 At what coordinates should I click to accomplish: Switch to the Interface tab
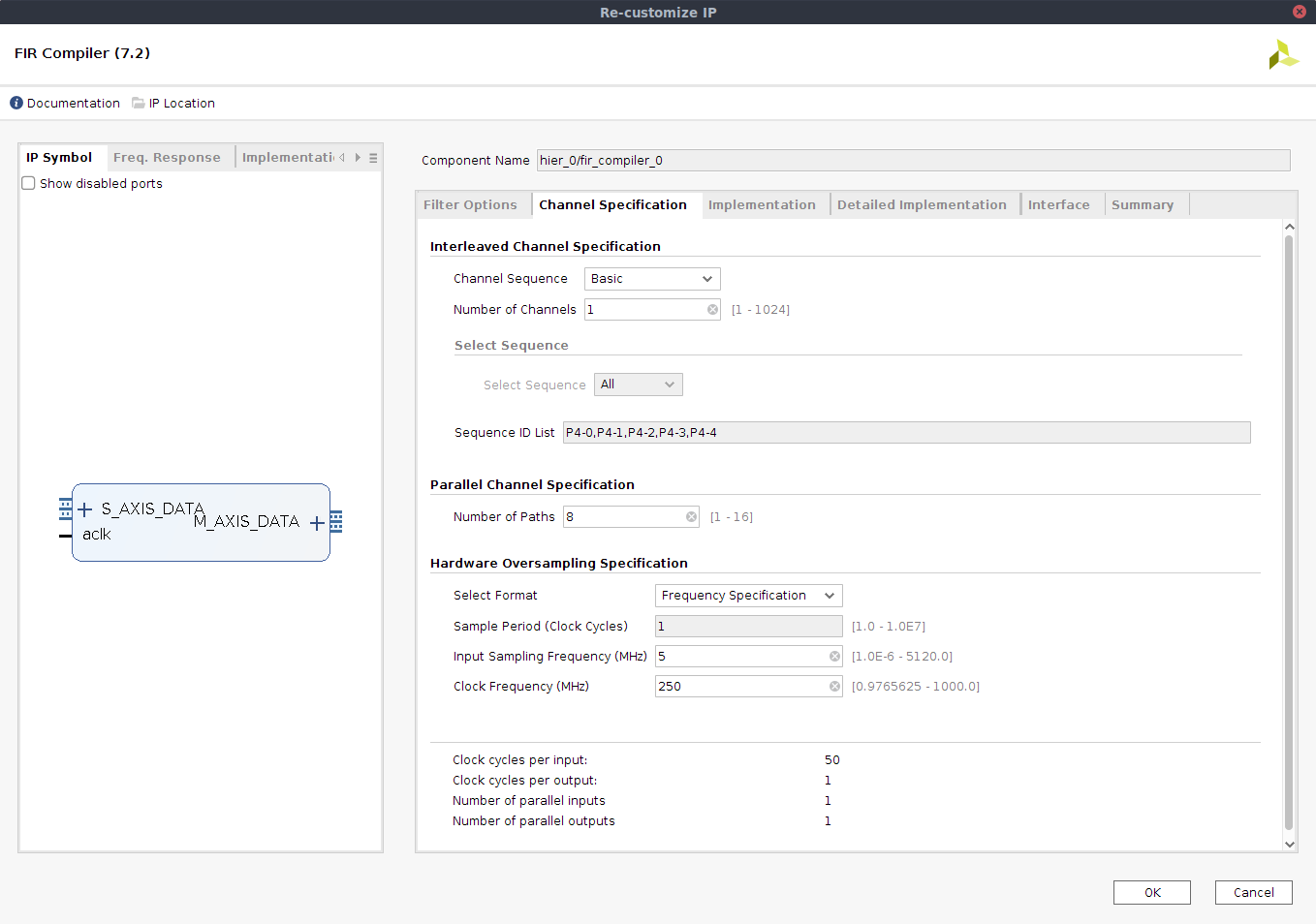pos(1058,205)
